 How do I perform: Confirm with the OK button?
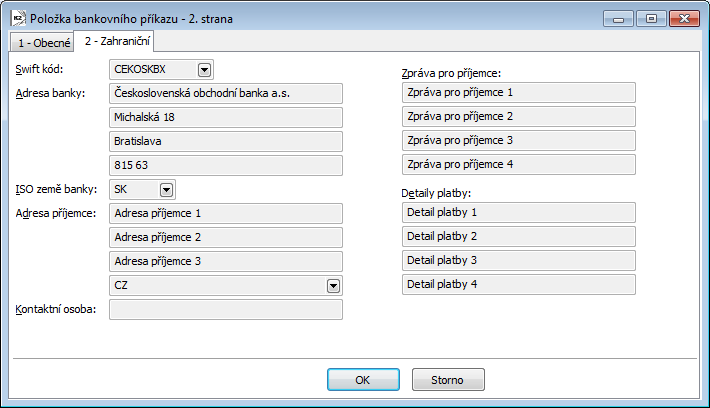pyautogui.click(x=363, y=379)
